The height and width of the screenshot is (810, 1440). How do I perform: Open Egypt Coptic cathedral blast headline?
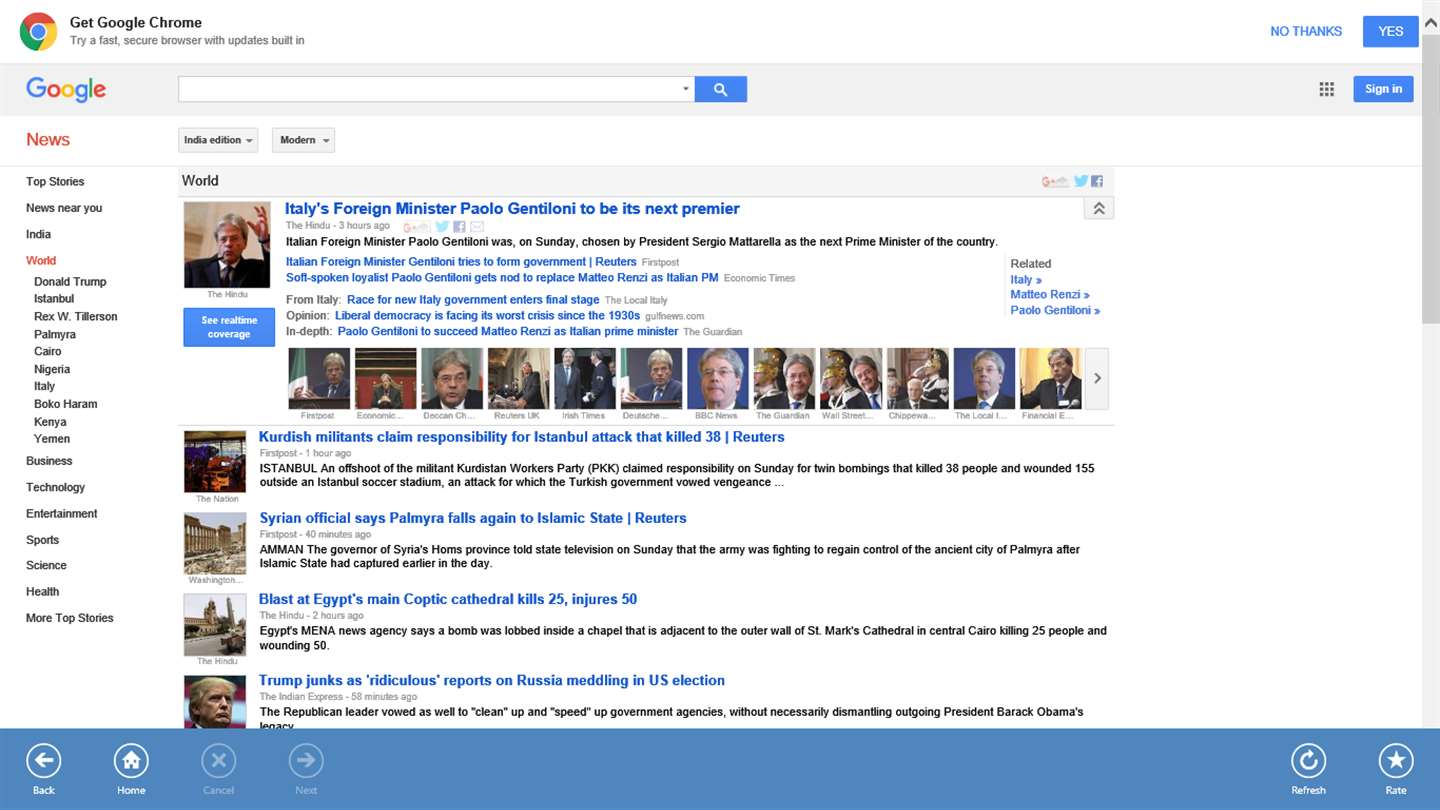(x=448, y=599)
